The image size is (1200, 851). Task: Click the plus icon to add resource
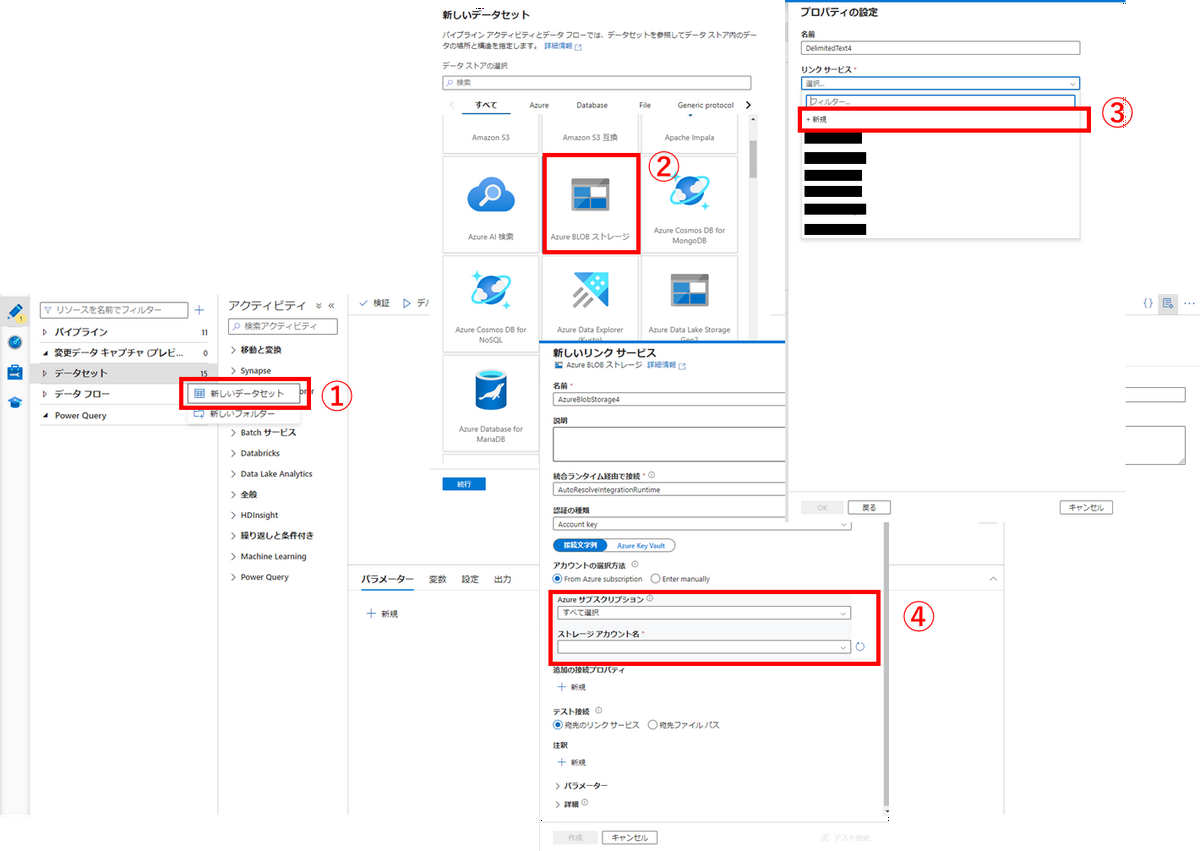199,310
